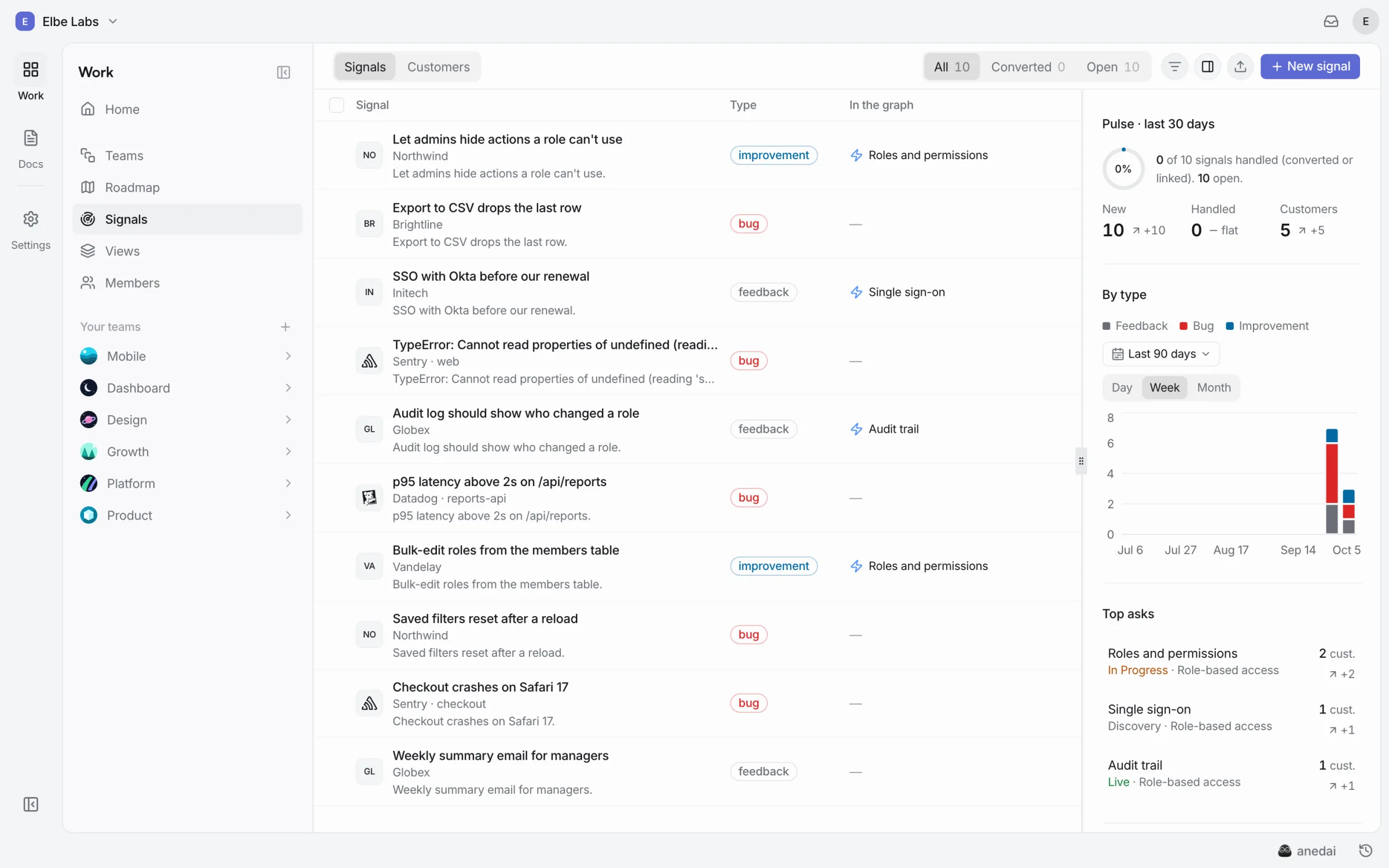Click the export/upload icon
This screenshot has width=1389, height=868.
1240,67
